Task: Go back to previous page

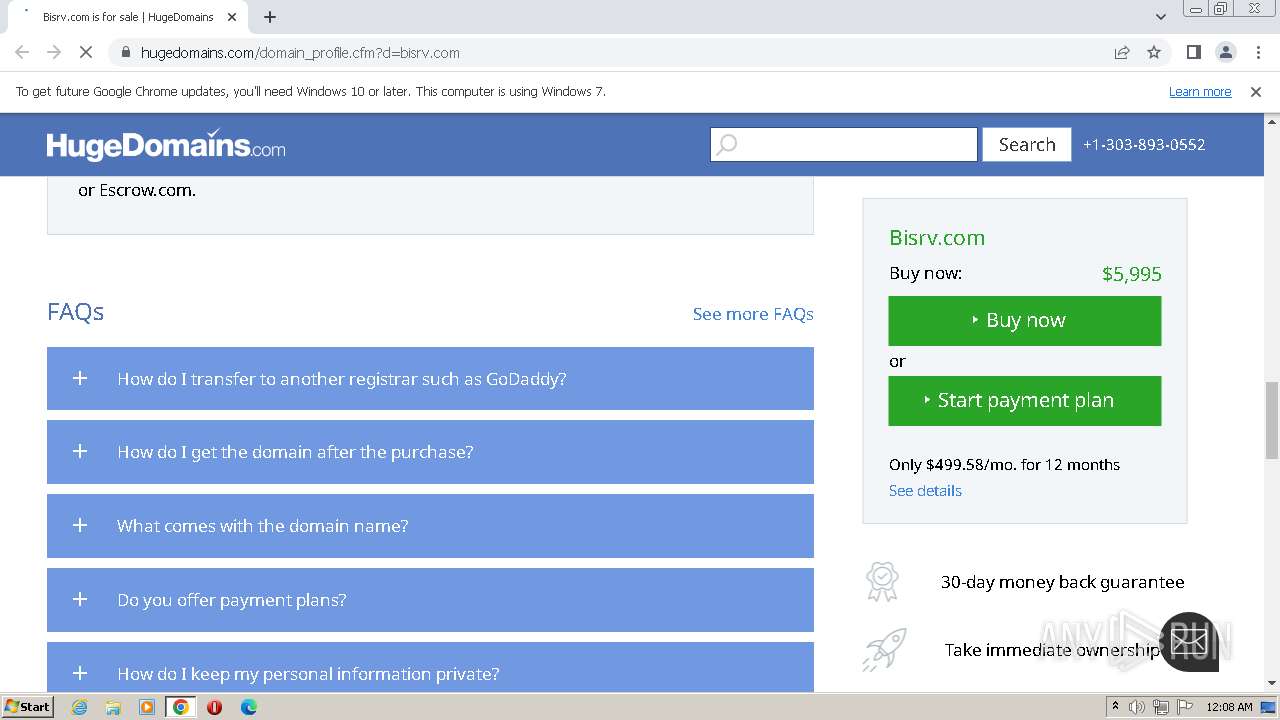Action: pos(22,52)
